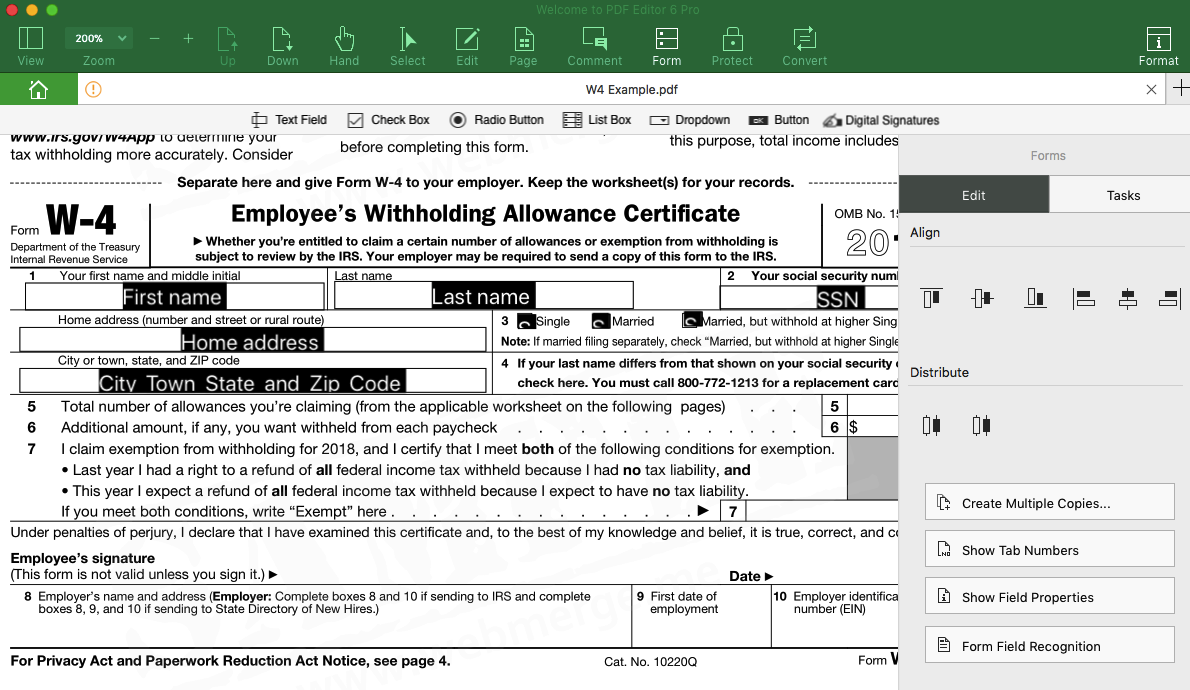Activate the Select tool
This screenshot has height=690, width=1190.
408,46
